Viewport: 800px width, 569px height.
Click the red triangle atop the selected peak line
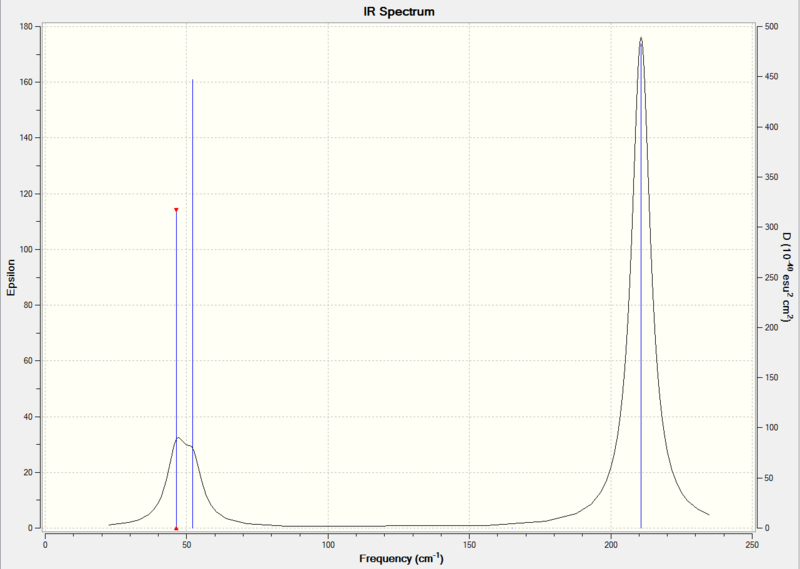(177, 210)
